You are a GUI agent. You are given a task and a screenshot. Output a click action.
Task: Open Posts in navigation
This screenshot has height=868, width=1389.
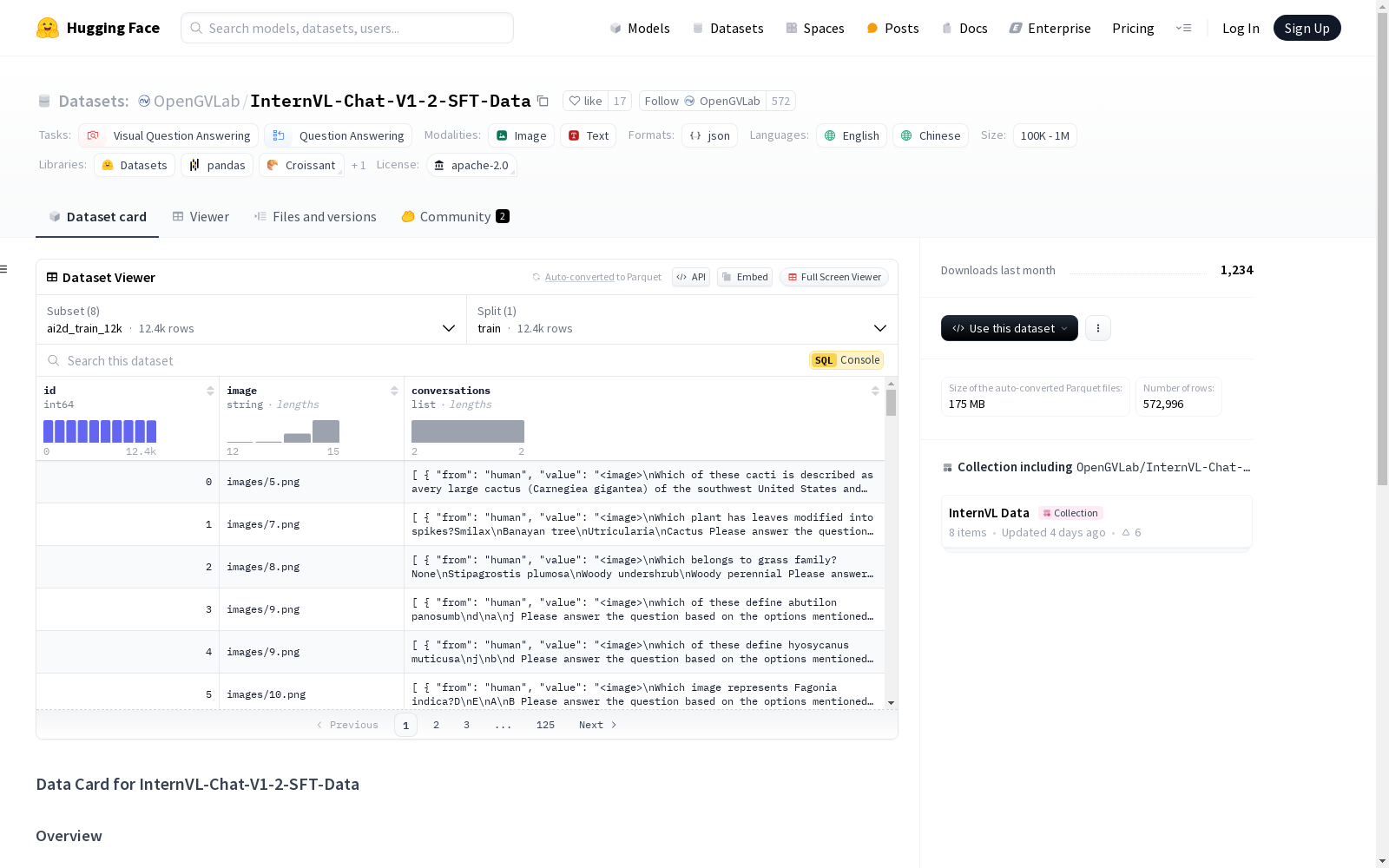pyautogui.click(x=893, y=28)
